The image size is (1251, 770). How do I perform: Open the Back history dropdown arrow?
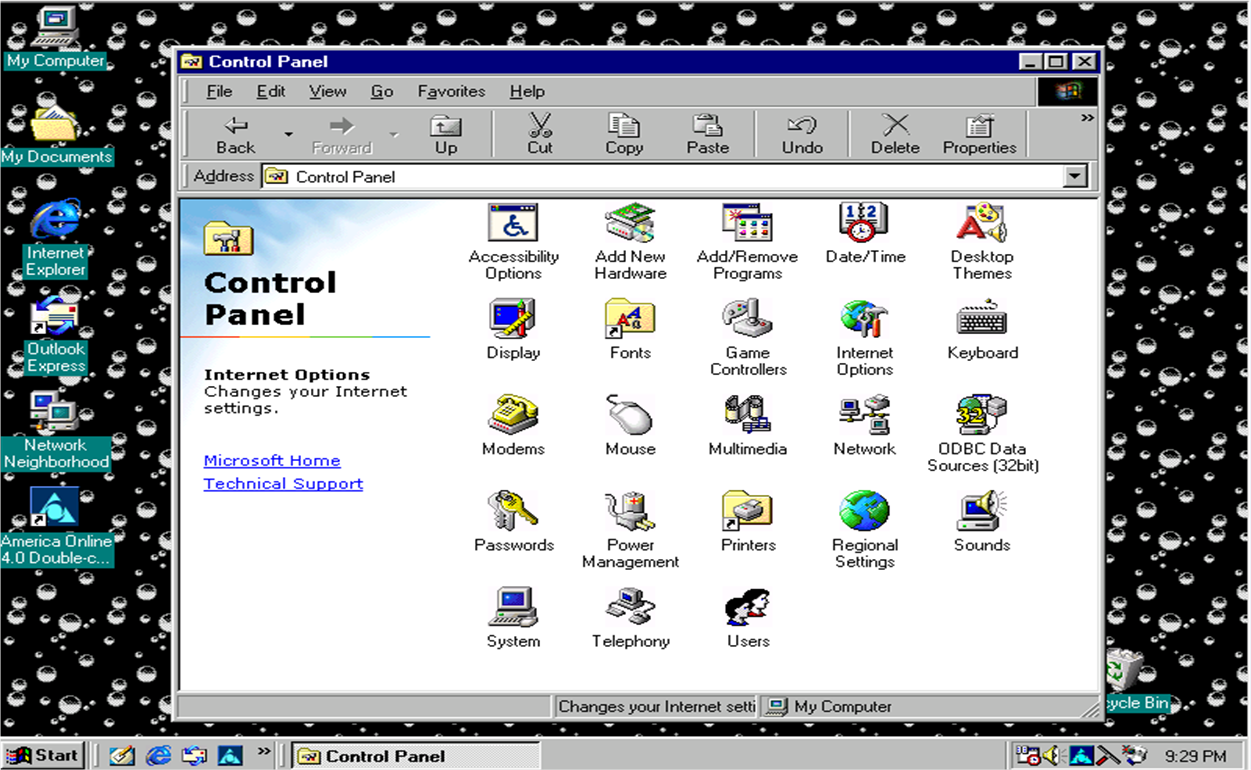pyautogui.click(x=288, y=134)
